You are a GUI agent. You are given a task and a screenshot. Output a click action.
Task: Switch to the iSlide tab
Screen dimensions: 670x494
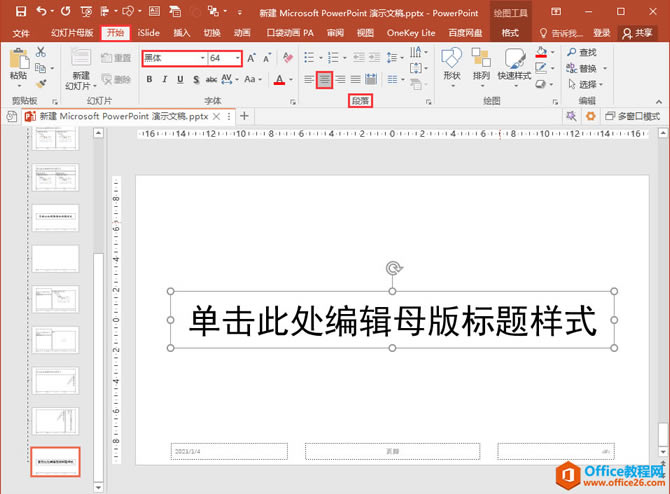pos(148,33)
